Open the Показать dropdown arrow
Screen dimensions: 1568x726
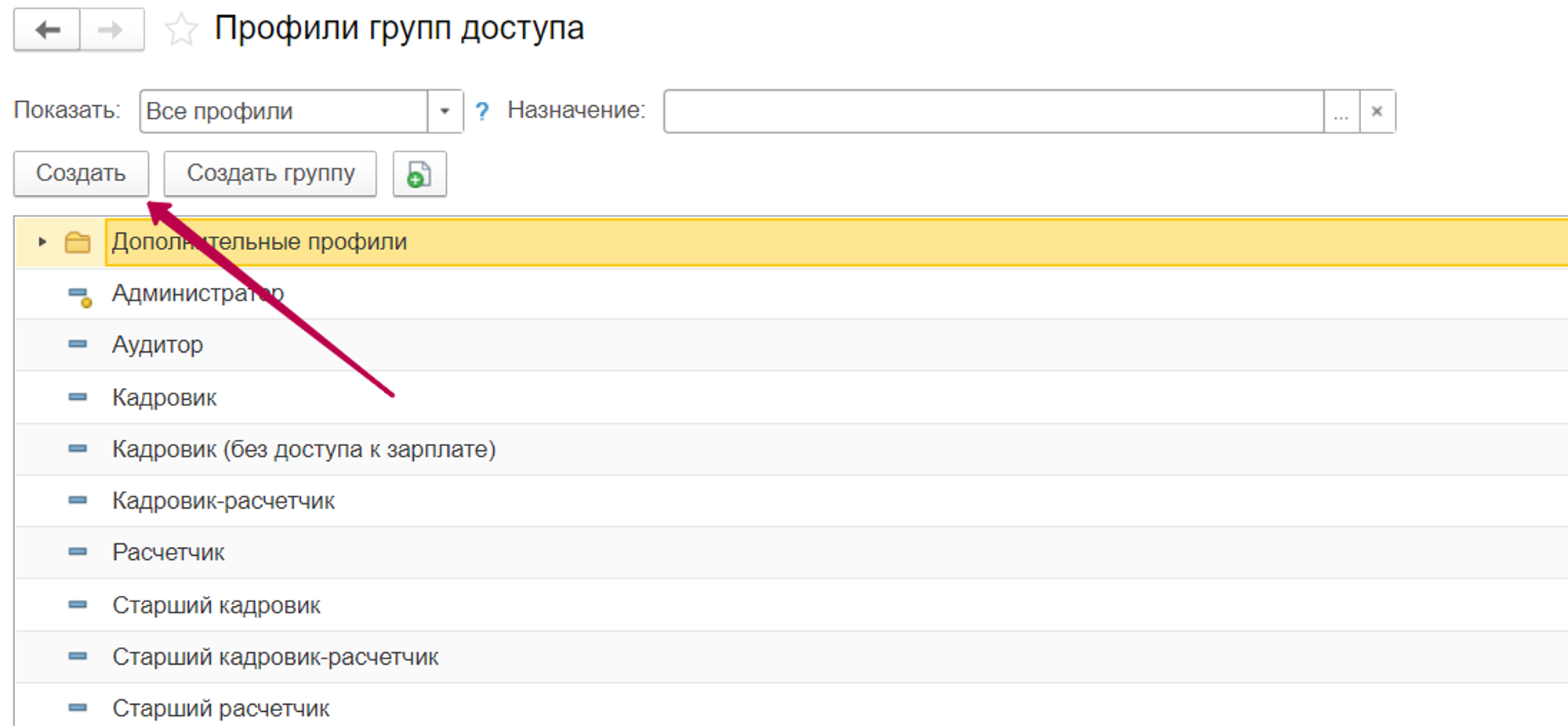(445, 111)
